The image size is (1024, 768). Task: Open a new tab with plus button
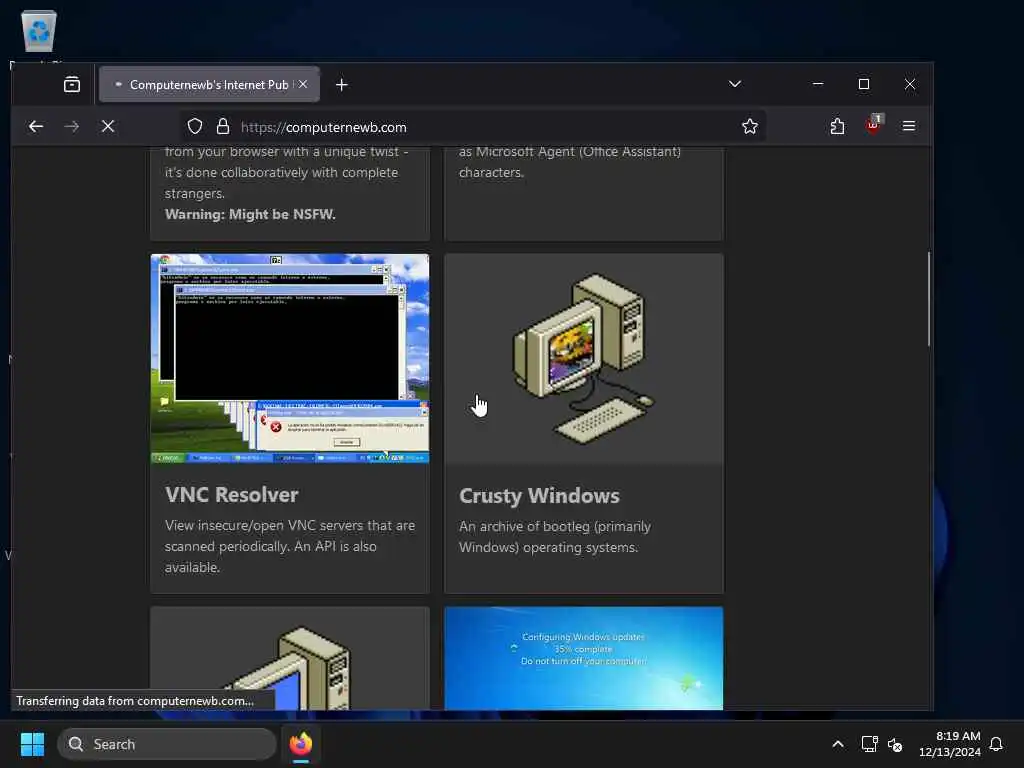342,85
